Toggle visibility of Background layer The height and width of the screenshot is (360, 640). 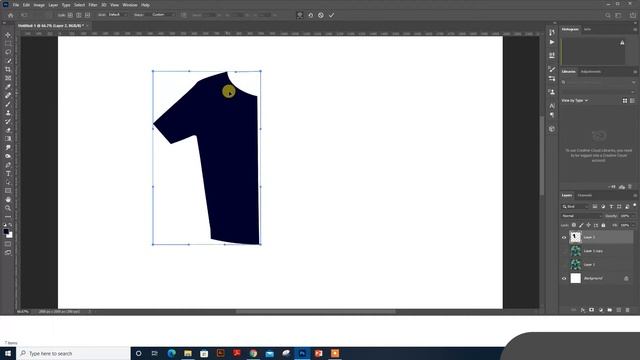pos(564,278)
